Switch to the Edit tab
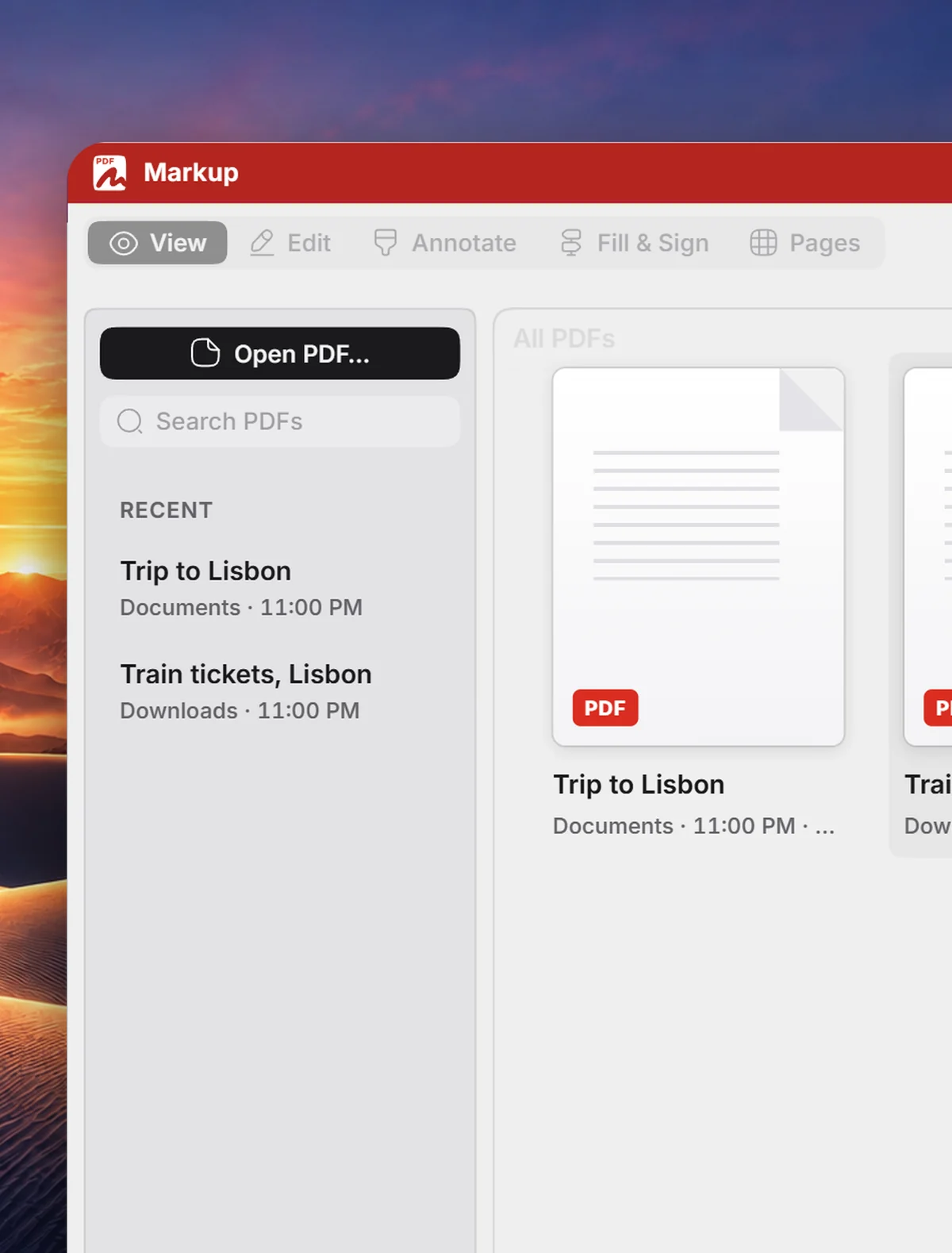The height and width of the screenshot is (1253, 952). pos(290,243)
